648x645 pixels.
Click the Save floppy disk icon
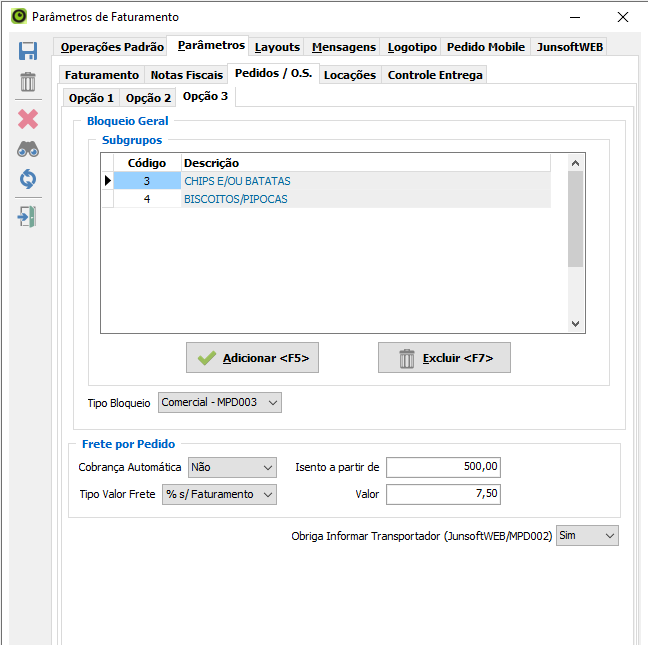click(28, 51)
